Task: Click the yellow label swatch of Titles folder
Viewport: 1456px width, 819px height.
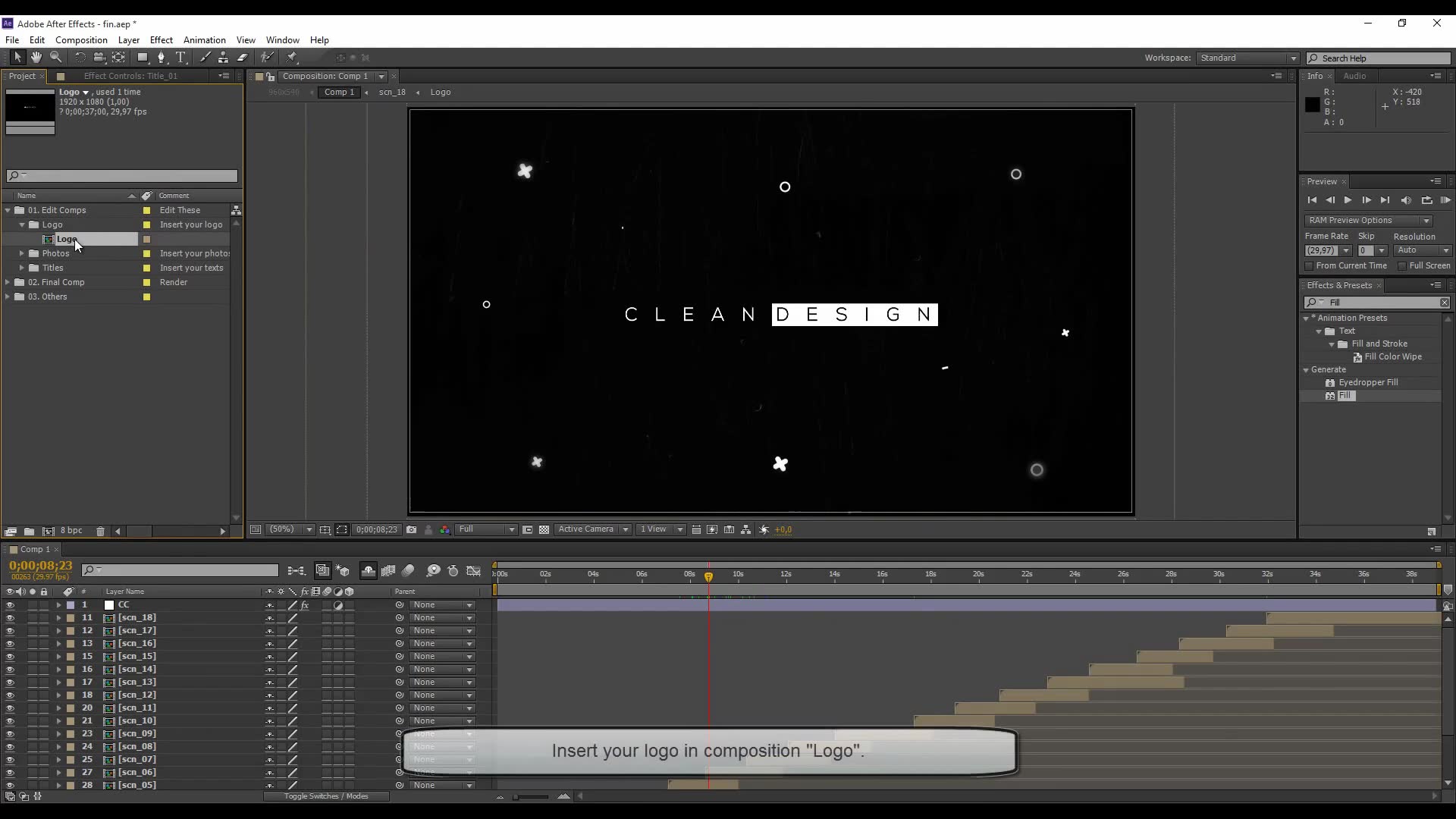Action: (146, 268)
